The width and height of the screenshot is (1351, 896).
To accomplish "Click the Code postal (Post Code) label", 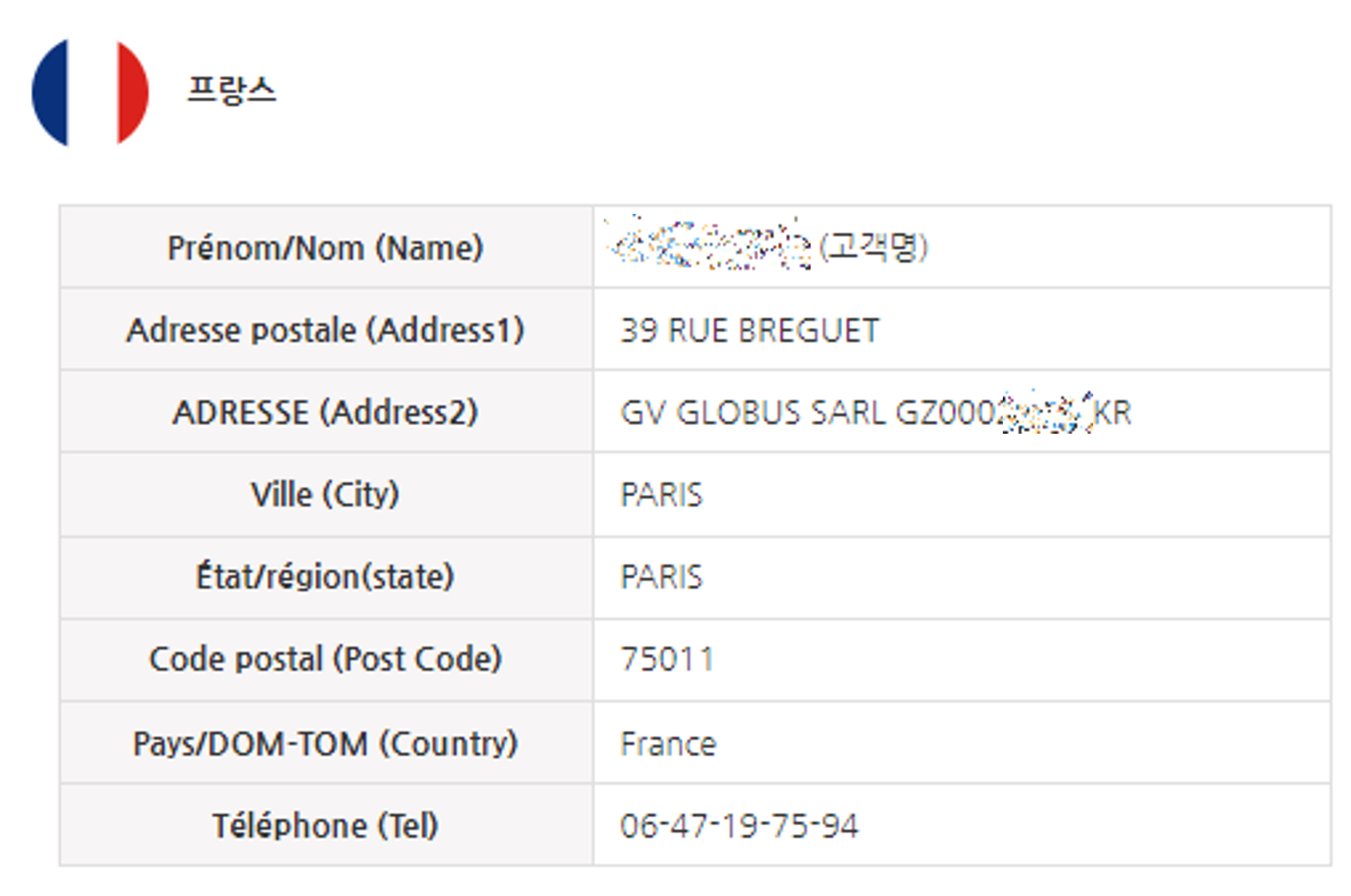I will click(x=326, y=660).
